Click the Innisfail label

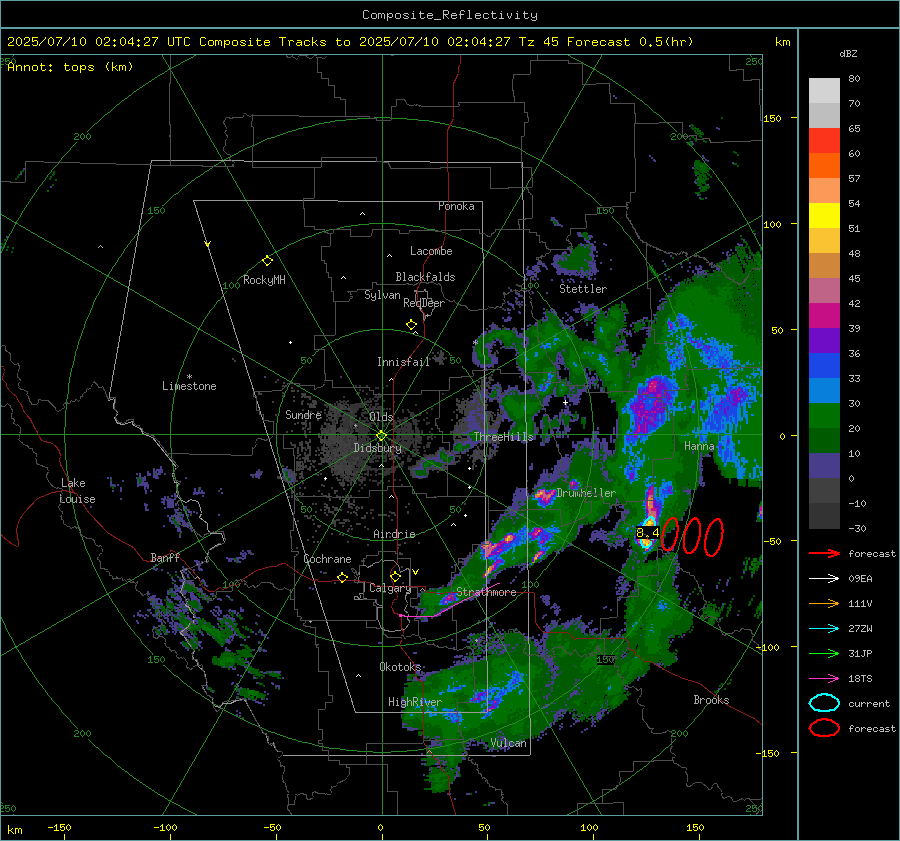tap(403, 362)
